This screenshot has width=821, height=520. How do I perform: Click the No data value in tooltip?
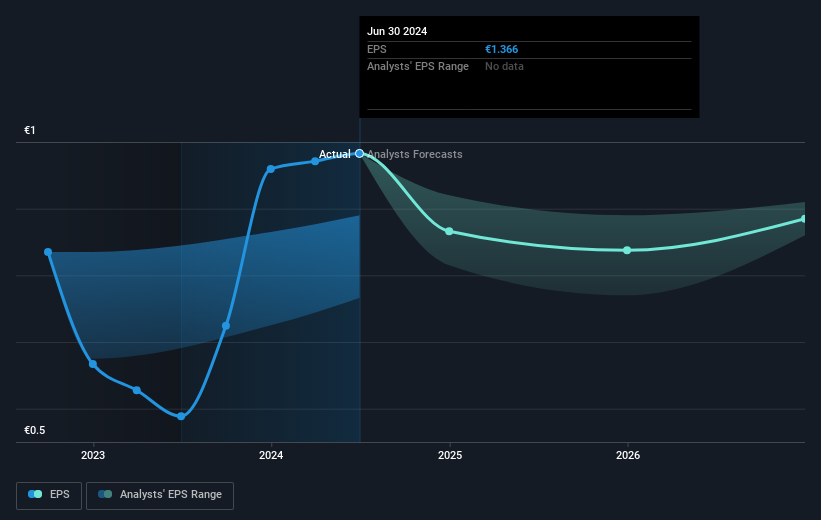pyautogui.click(x=504, y=67)
